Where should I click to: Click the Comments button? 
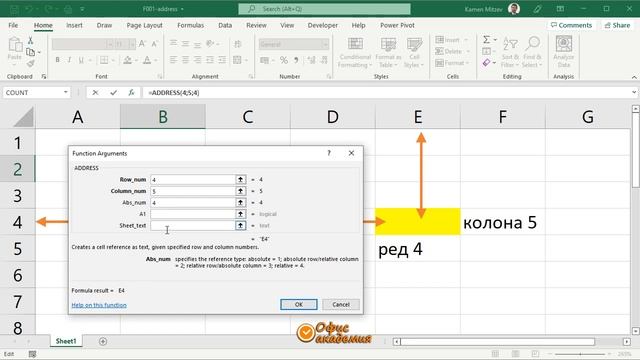[571, 25]
